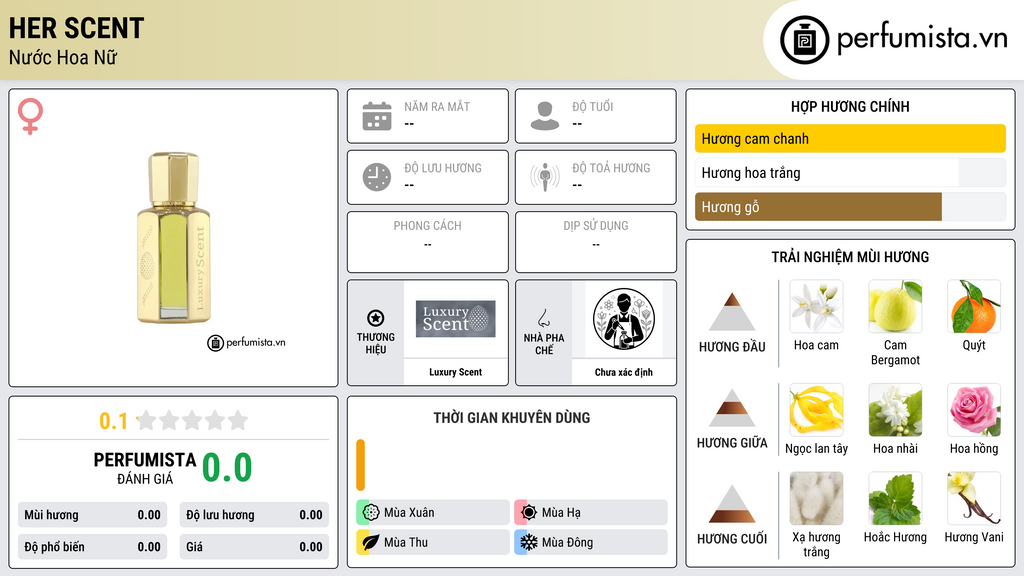The width and height of the screenshot is (1024, 576).
Task: Open the Độ phổ biến score box
Action: coord(92,547)
